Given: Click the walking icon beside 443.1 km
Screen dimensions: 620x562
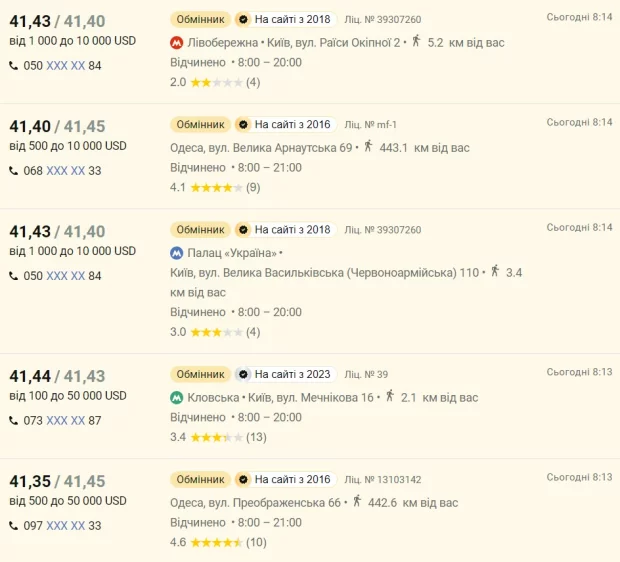Looking at the screenshot, I should (x=368, y=147).
